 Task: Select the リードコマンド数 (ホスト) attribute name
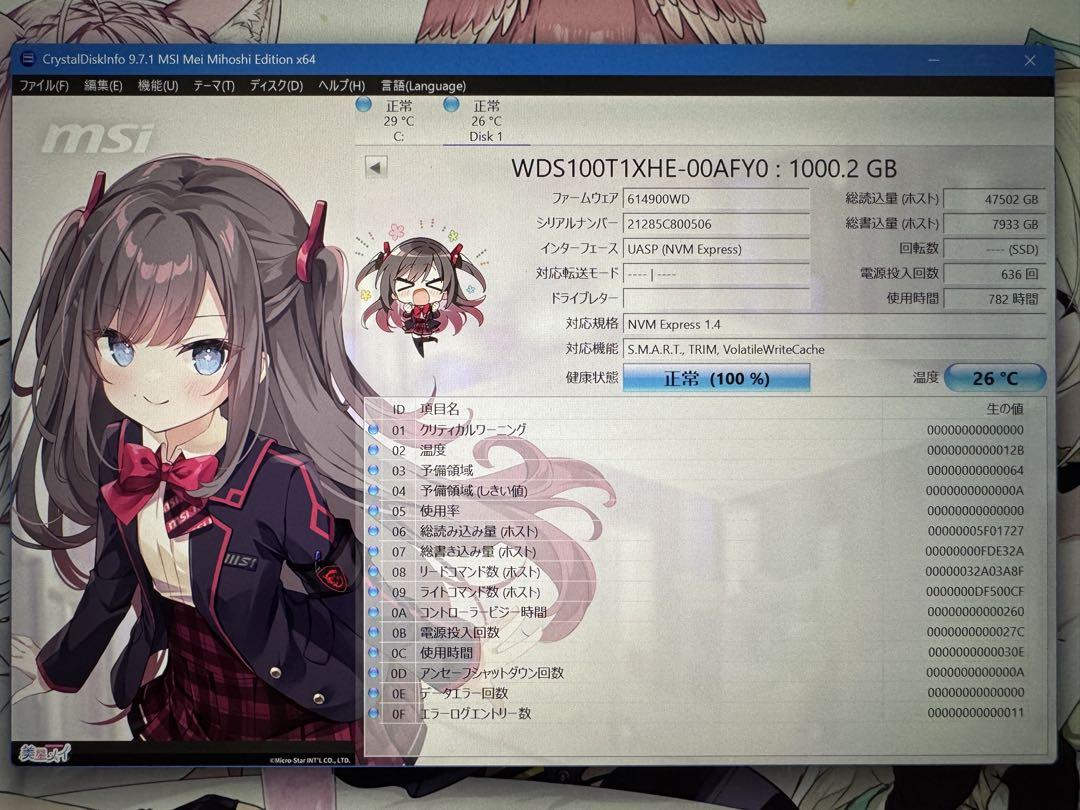pyautogui.click(x=479, y=572)
